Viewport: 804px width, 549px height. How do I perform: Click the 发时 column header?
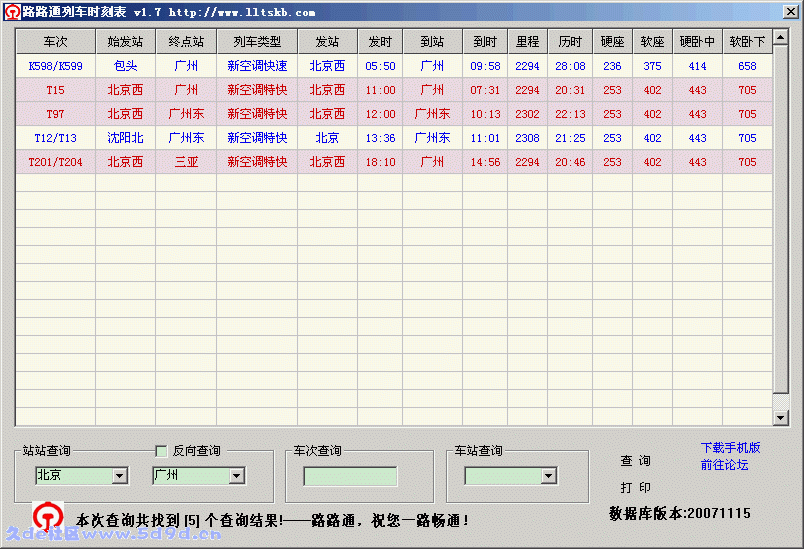tap(380, 42)
